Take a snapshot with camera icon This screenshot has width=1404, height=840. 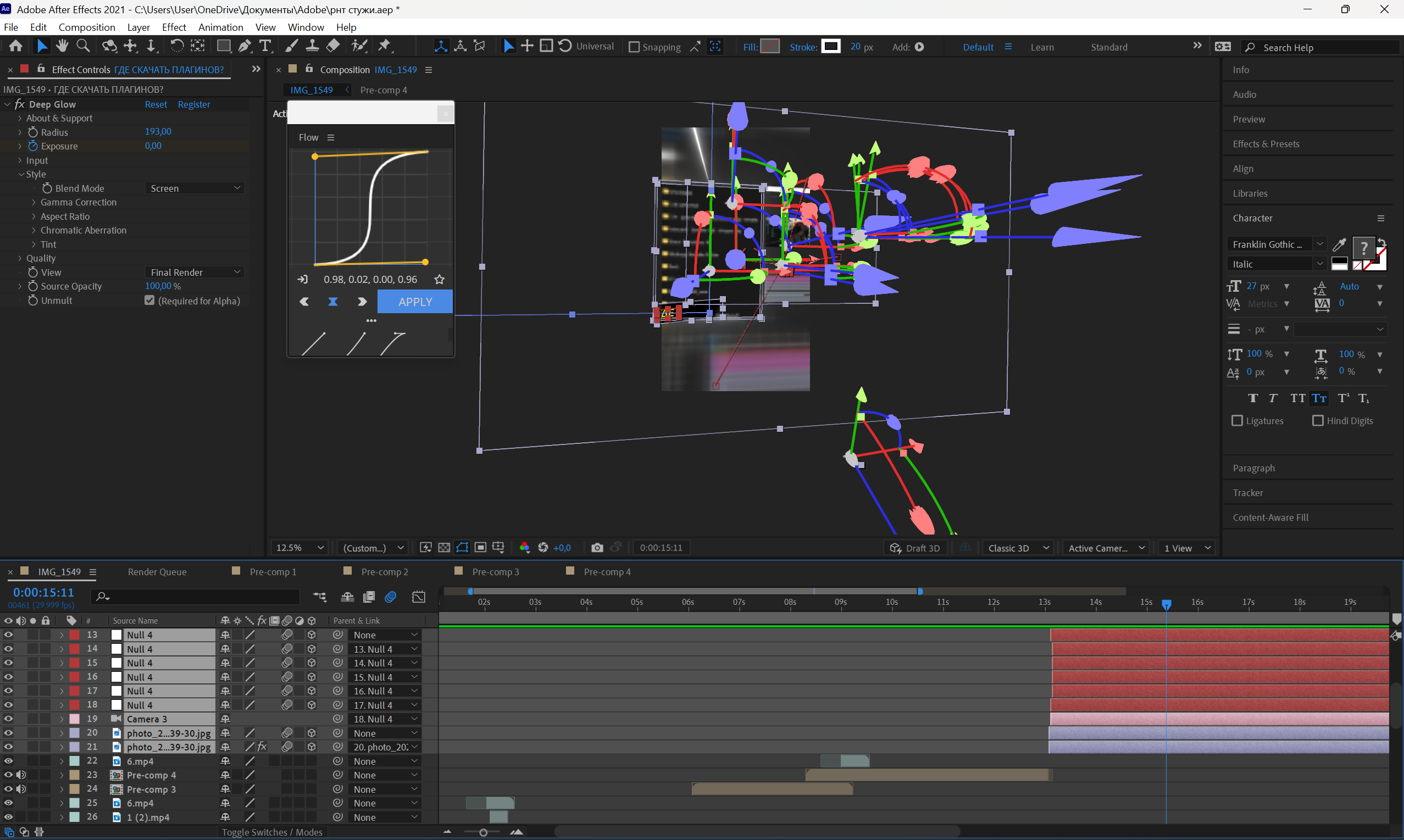[x=597, y=547]
